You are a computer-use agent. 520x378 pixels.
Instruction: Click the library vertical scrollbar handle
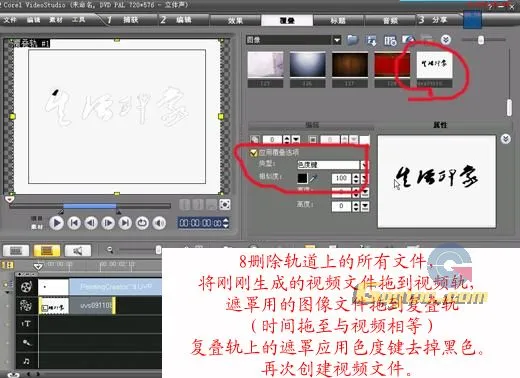tap(509, 108)
